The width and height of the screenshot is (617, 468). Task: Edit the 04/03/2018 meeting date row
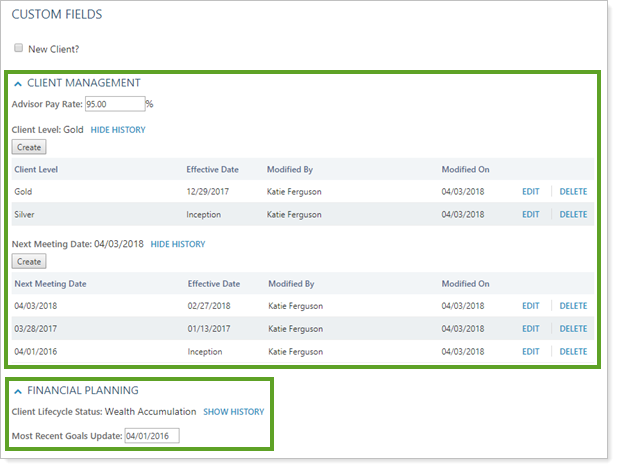click(530, 306)
